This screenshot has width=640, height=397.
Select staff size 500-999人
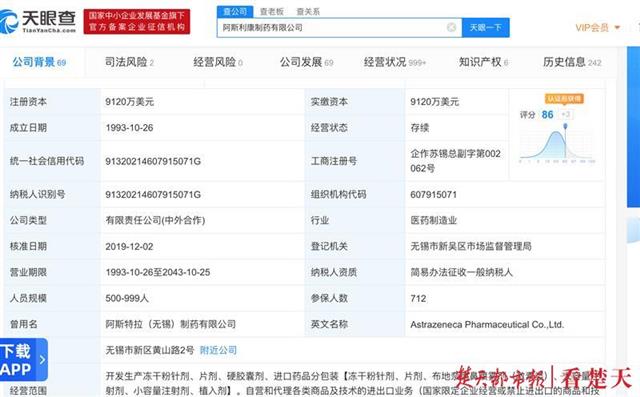tap(127, 298)
